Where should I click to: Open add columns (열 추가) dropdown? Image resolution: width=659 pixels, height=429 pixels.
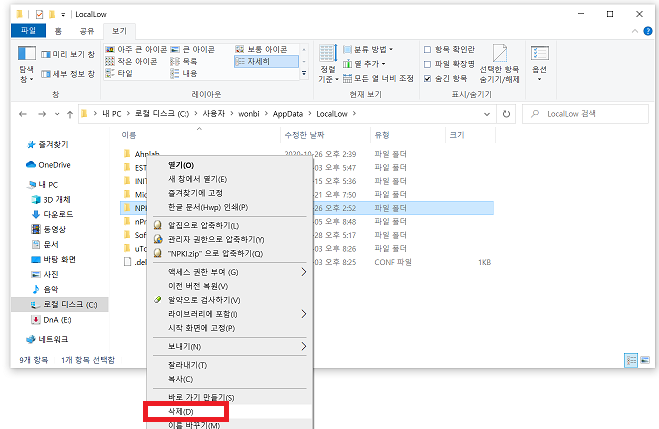(x=364, y=64)
